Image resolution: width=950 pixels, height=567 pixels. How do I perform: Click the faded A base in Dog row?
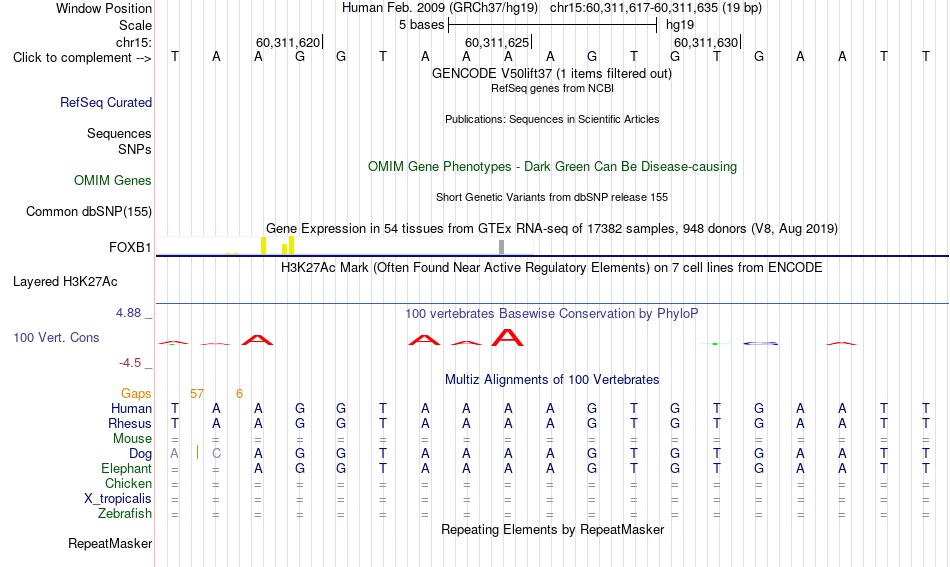pyautogui.click(x=174, y=453)
